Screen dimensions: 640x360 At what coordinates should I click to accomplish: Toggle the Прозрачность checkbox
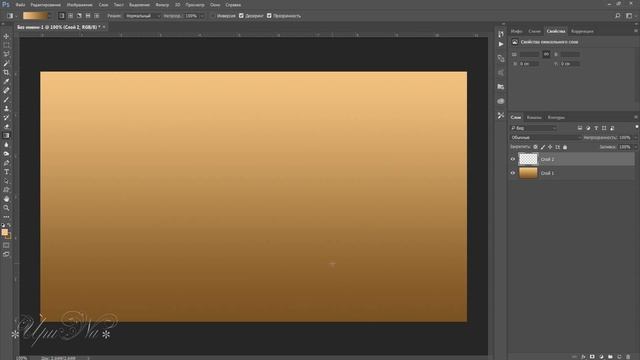[x=269, y=16]
